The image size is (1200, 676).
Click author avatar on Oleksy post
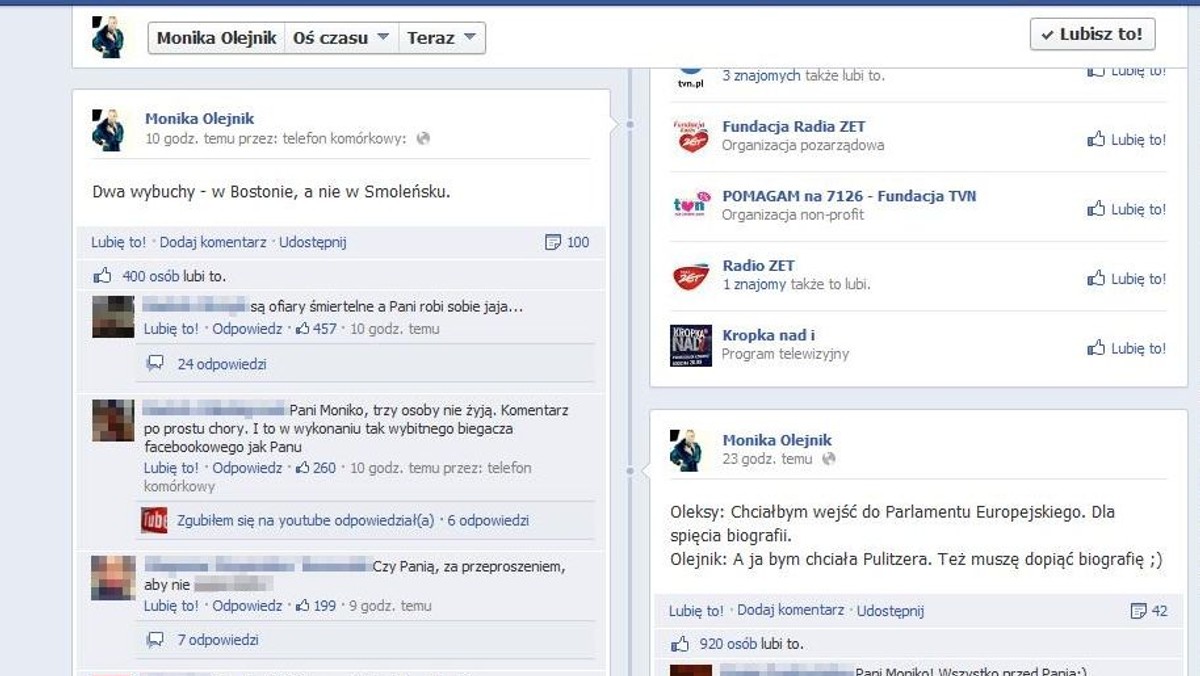click(x=686, y=450)
